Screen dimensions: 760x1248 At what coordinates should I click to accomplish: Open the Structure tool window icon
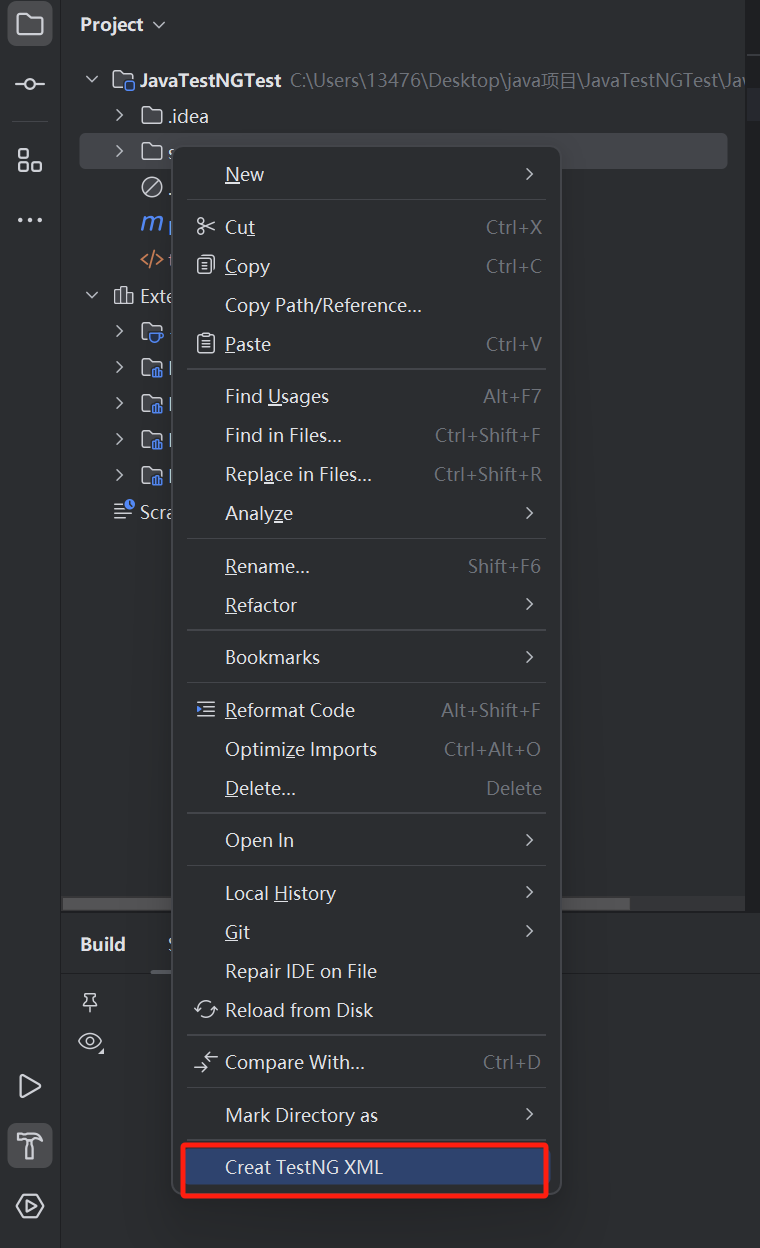point(30,160)
